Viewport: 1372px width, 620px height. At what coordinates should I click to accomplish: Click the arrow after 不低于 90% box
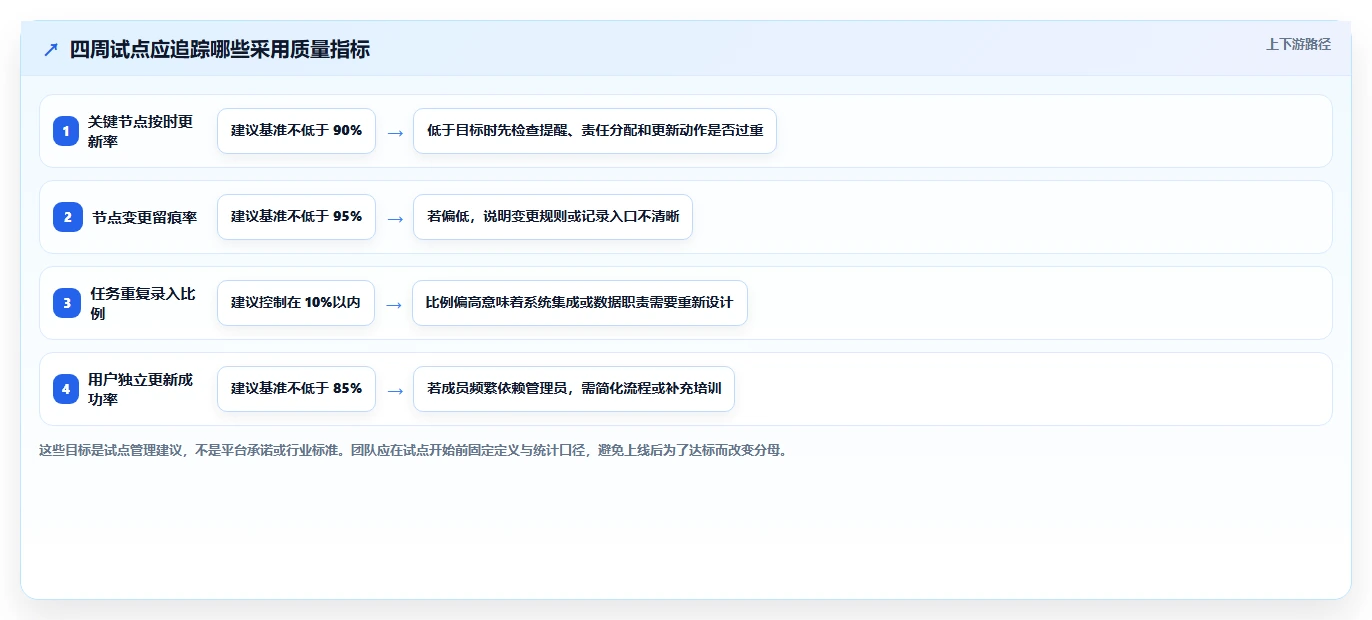pyautogui.click(x=395, y=132)
